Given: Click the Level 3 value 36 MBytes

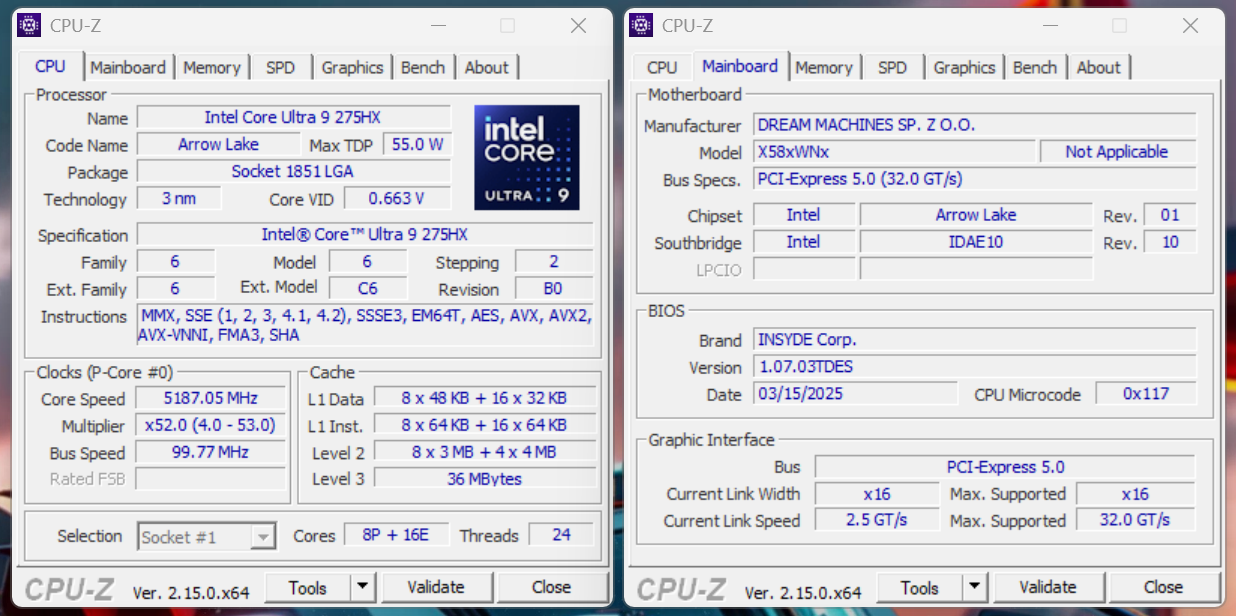Looking at the screenshot, I should pos(484,479).
